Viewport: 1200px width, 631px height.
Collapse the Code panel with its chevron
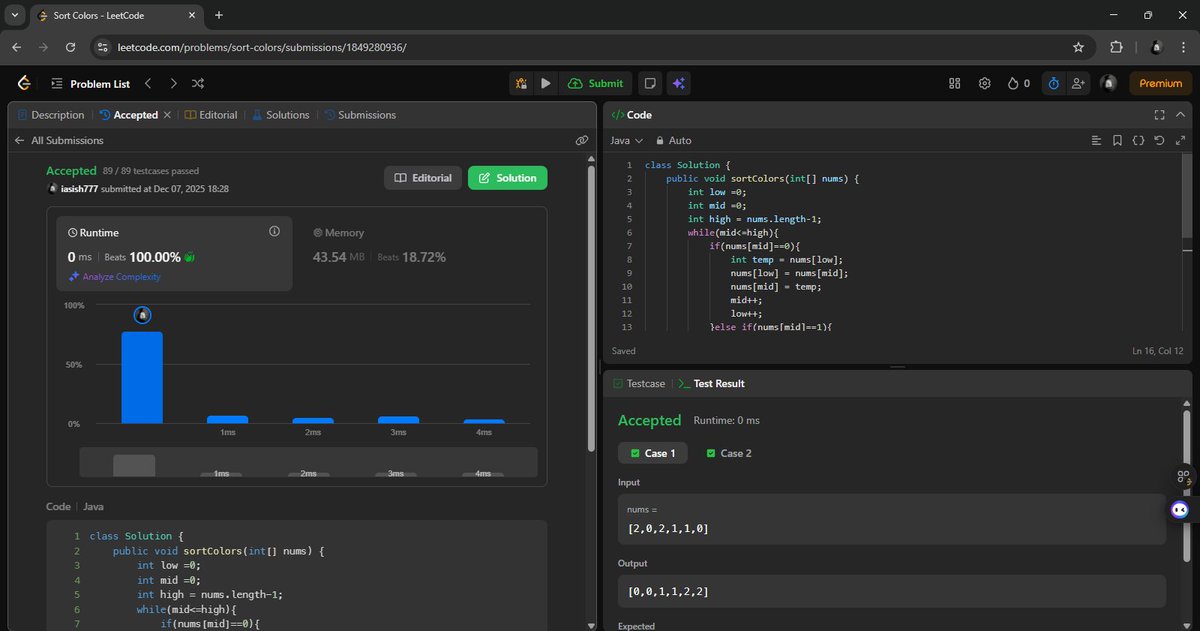[x=1180, y=114]
